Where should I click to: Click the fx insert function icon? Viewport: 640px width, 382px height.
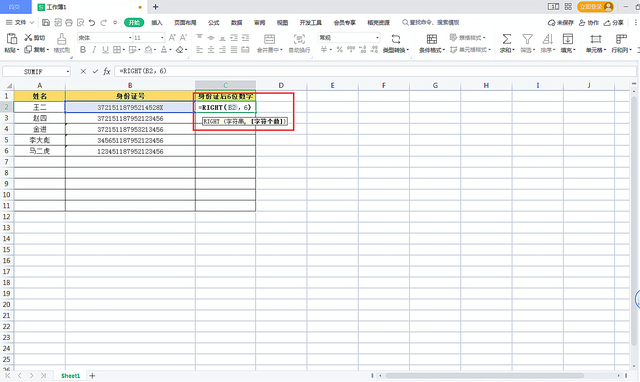coord(107,71)
